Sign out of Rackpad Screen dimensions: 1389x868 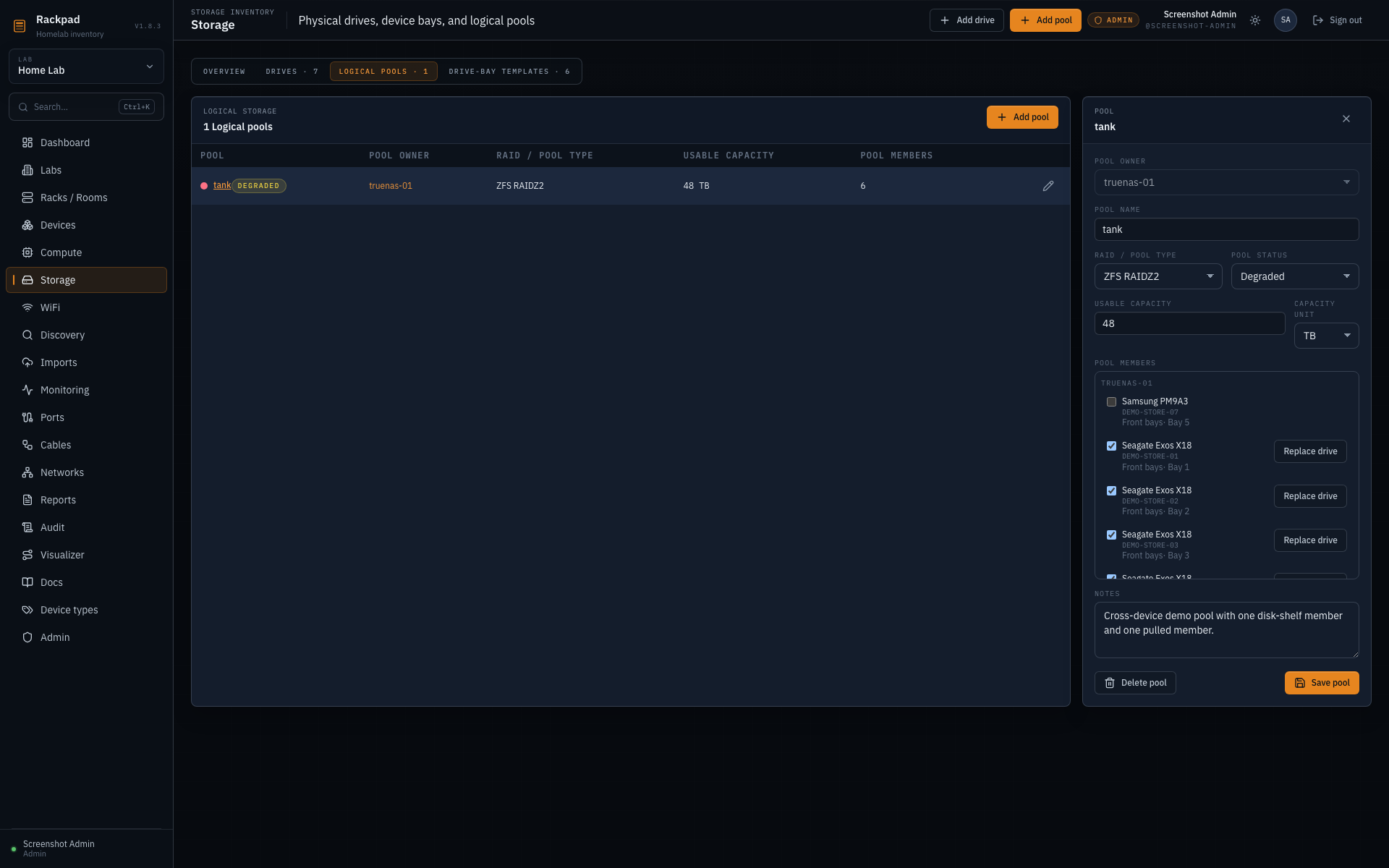click(1337, 20)
